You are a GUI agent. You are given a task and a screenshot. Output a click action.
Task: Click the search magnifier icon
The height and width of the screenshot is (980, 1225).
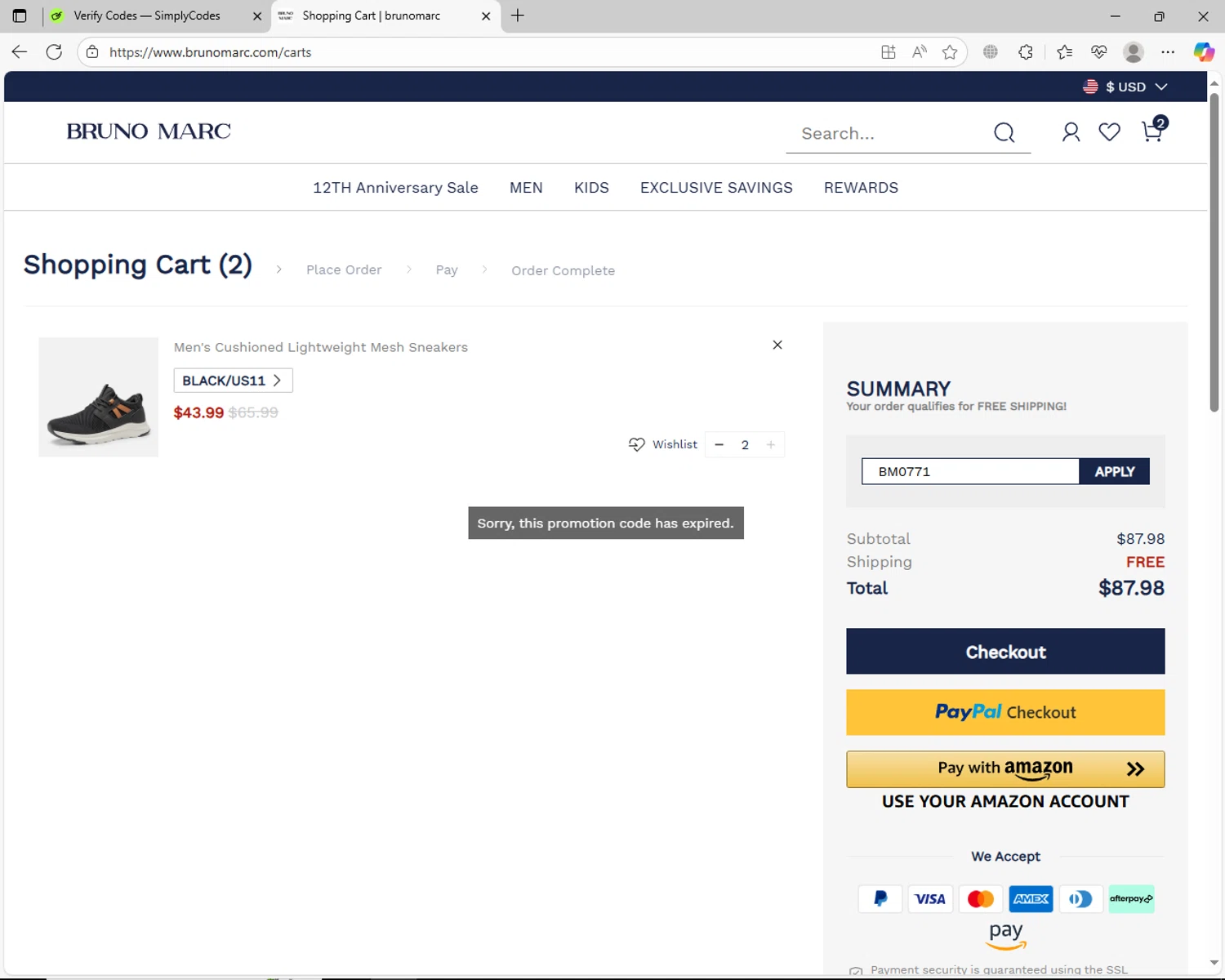click(1004, 132)
